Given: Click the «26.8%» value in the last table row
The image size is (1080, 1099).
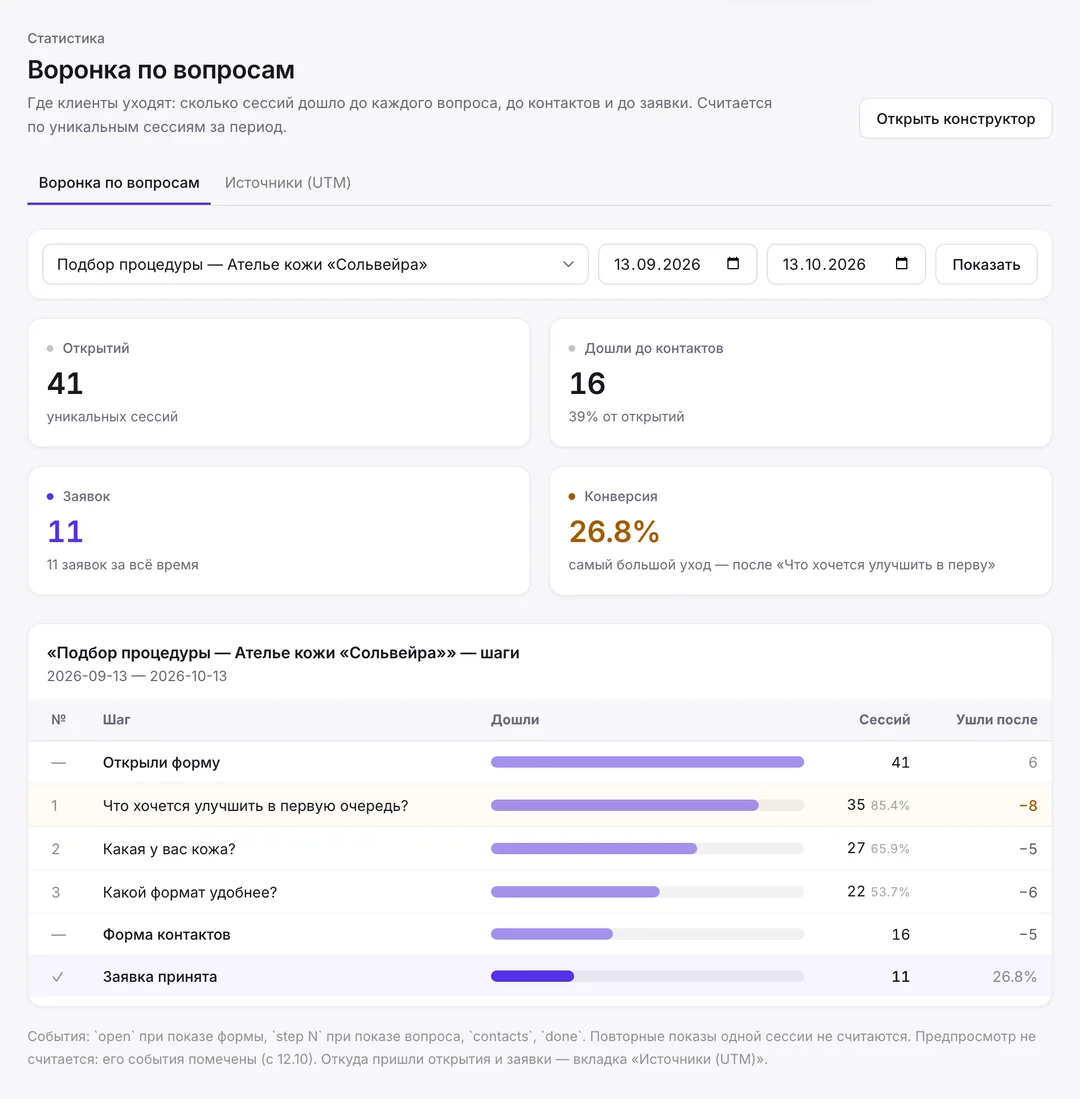Looking at the screenshot, I should (1014, 976).
